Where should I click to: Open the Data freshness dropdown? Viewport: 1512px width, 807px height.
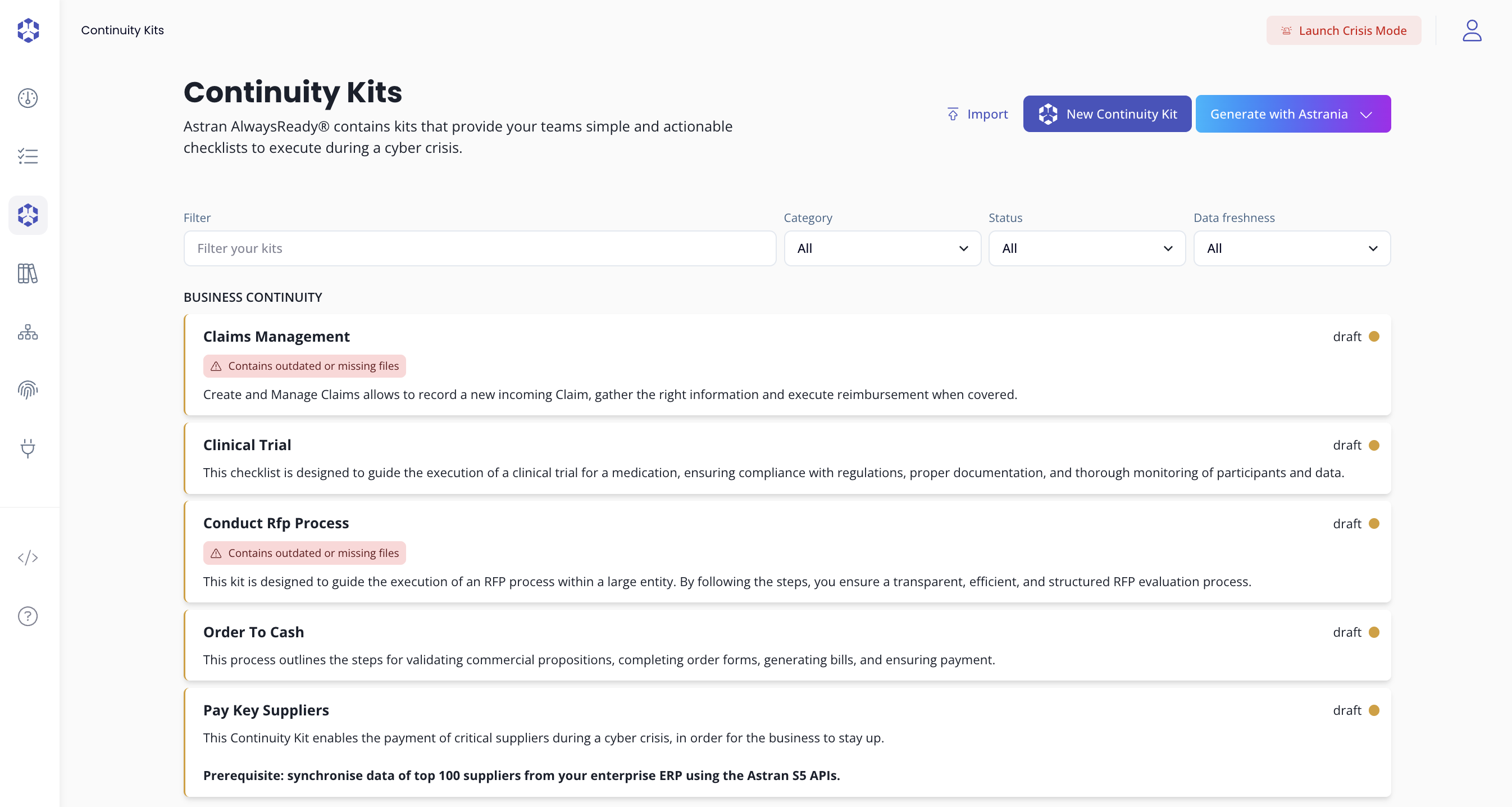pyautogui.click(x=1291, y=248)
